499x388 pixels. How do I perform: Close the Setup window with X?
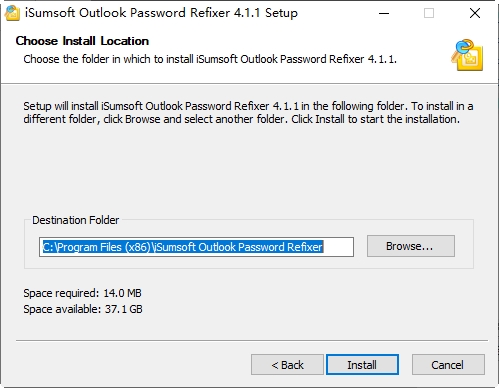[475, 13]
